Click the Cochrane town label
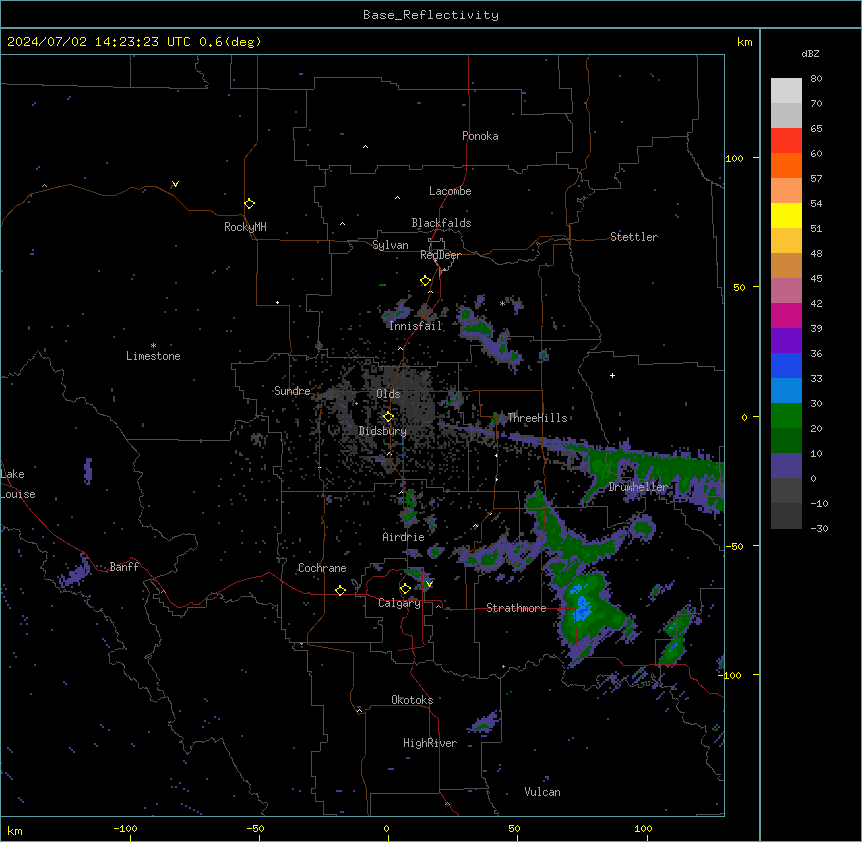 tap(322, 568)
